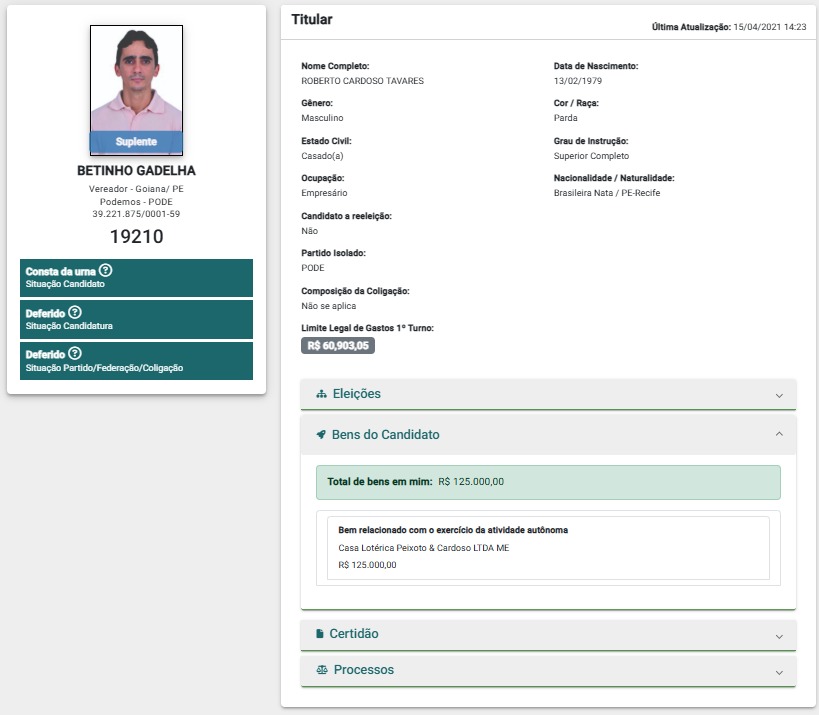Expand the Certidão section chevron
The width and height of the screenshot is (819, 715).
point(779,636)
